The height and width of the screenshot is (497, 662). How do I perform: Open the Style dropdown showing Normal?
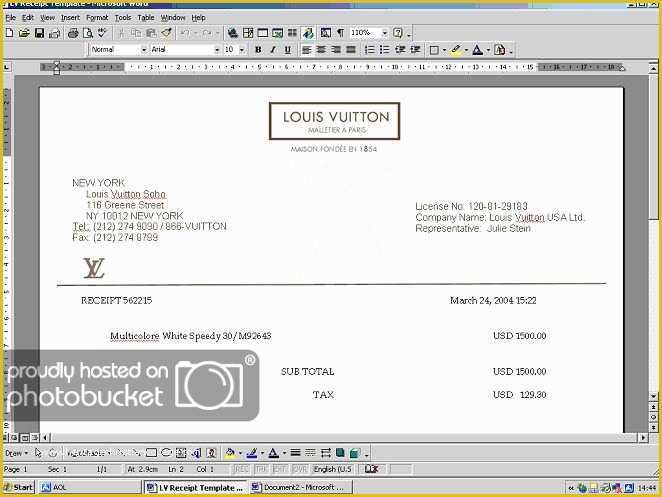[144, 50]
